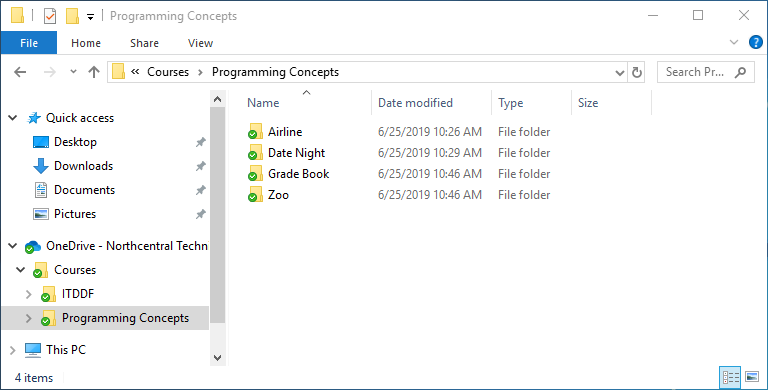Switch to the large icons view in the status bar
The width and height of the screenshot is (768, 390).
751,377
